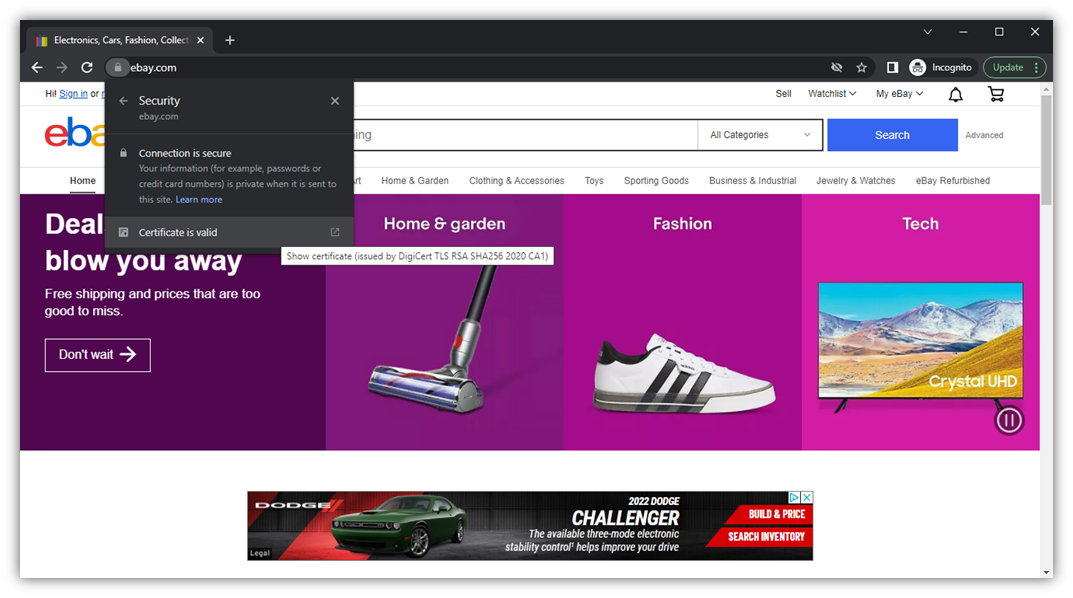Screen dimensions: 1073x598
Task: Click the scrollbar down arrow
Action: coord(1046,572)
